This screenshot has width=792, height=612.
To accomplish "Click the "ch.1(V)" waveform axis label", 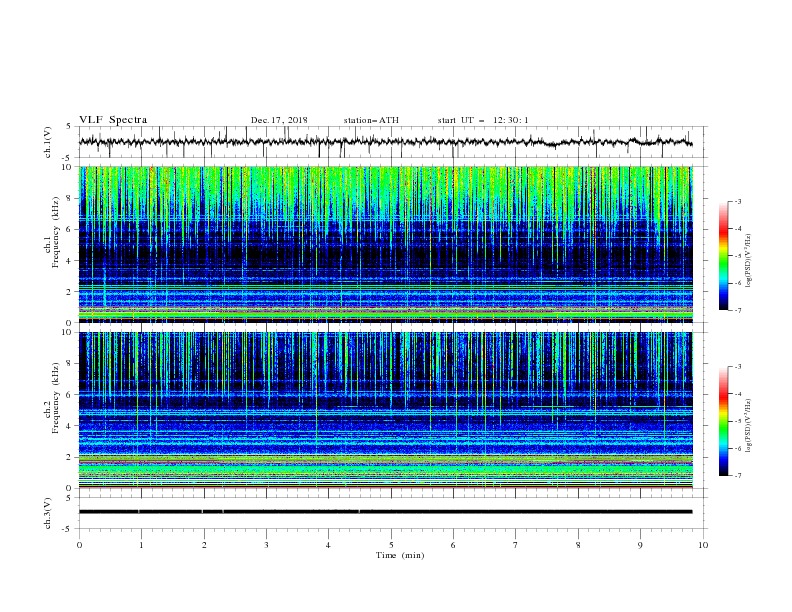I will tap(48, 142).
